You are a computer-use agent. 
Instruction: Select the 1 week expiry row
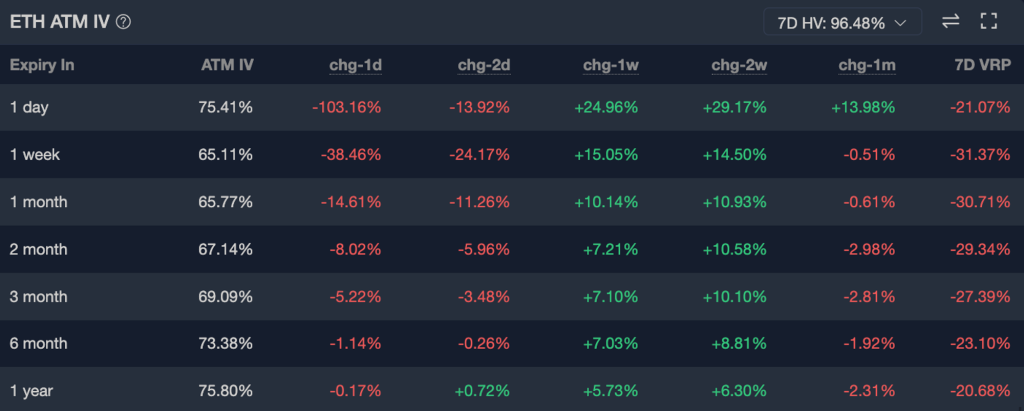35,154
